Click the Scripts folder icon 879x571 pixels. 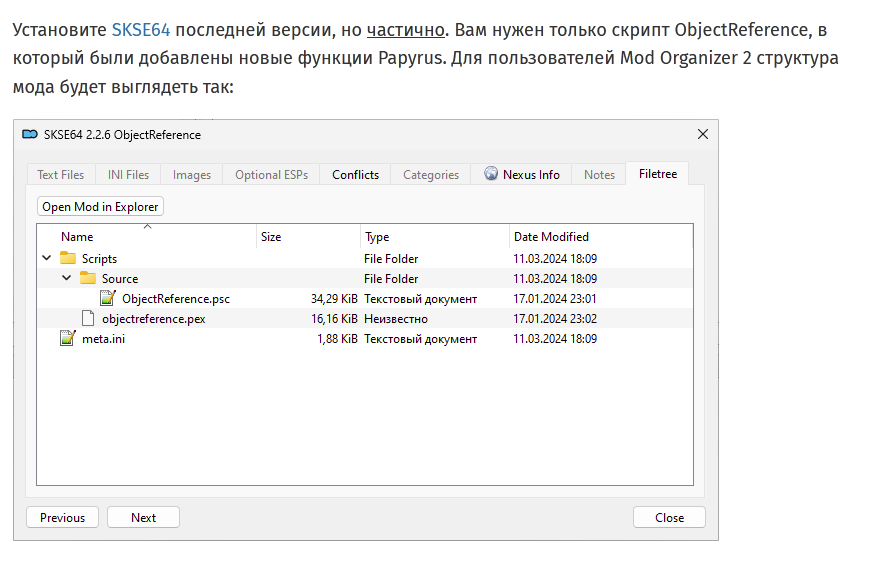click(68, 258)
